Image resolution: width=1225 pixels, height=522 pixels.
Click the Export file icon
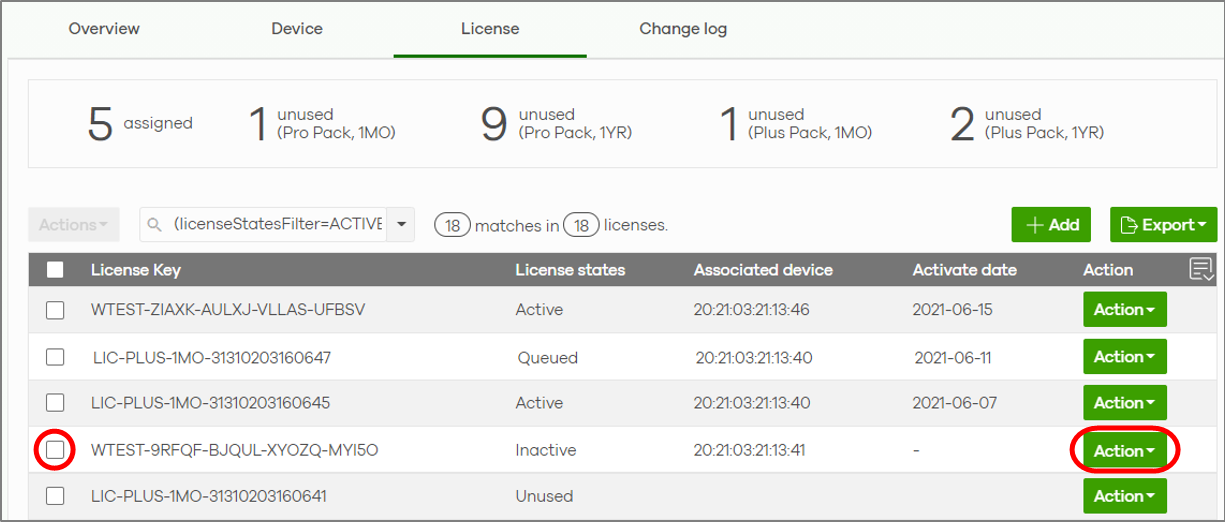tap(1129, 225)
